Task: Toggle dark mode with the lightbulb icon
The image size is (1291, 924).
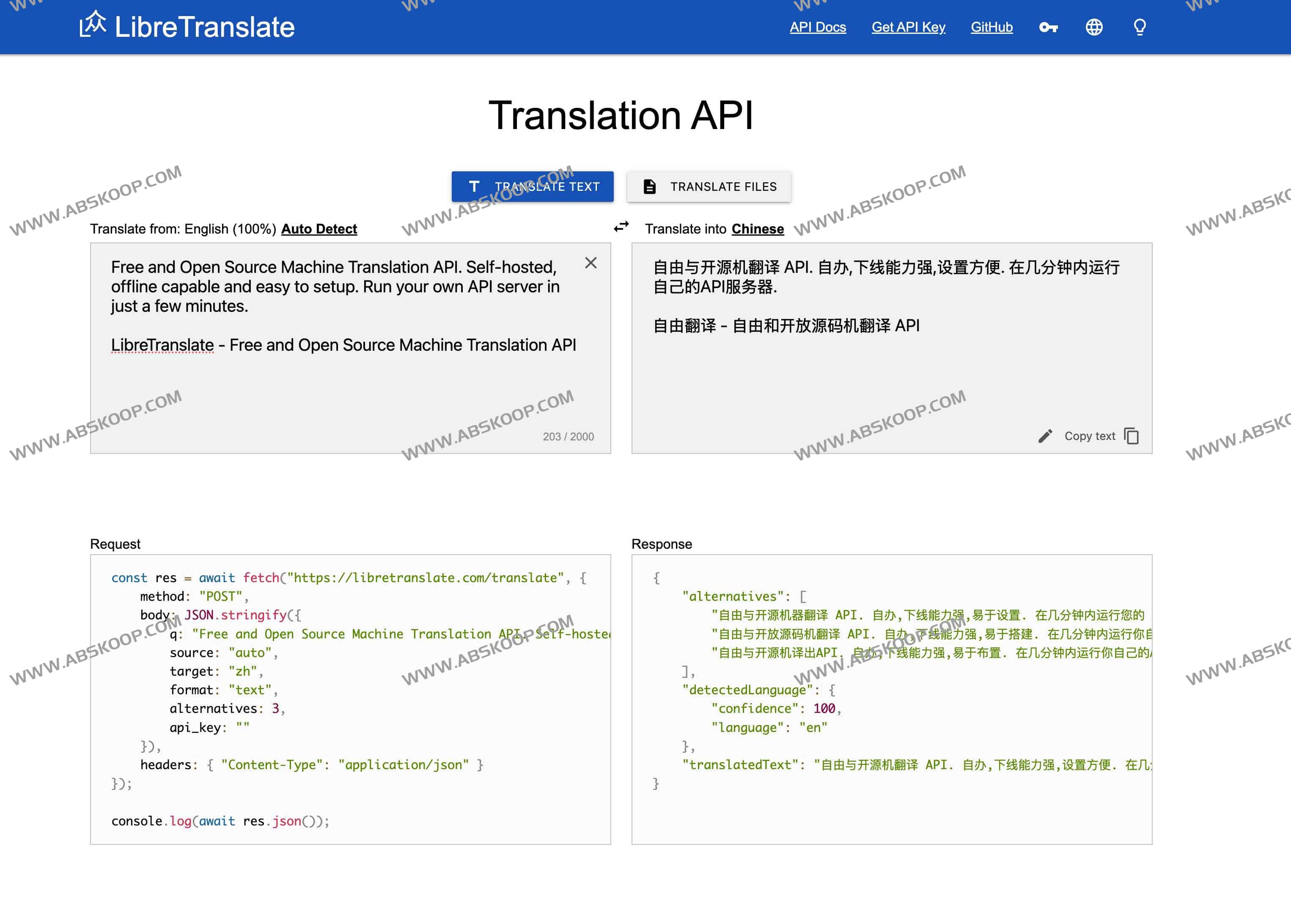Action: (1139, 27)
